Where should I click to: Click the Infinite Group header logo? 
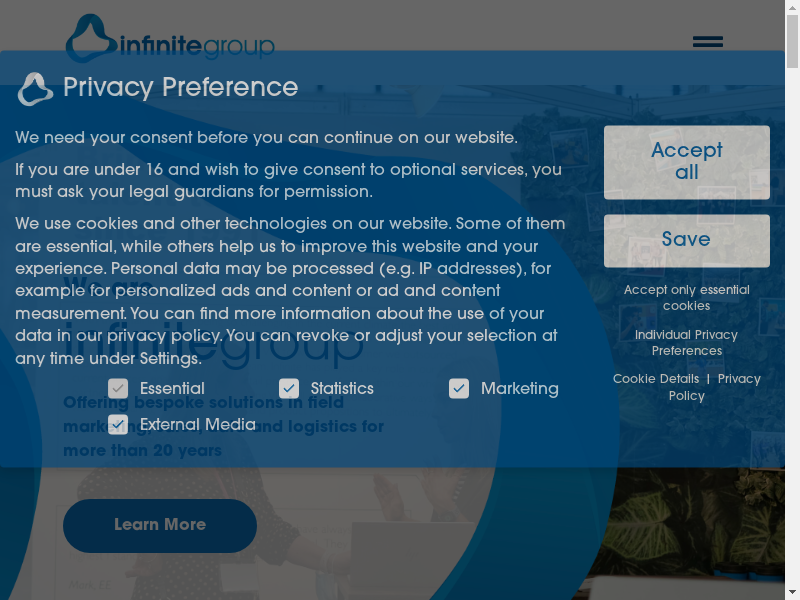170,40
